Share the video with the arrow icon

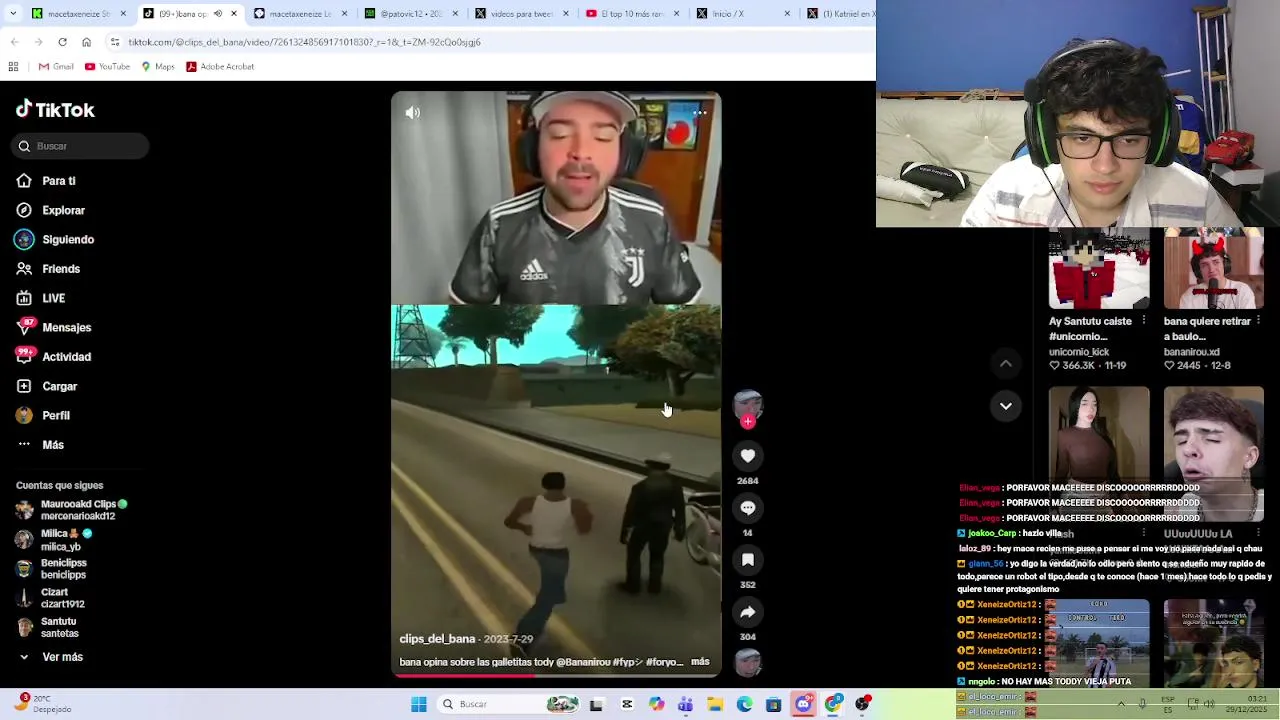(x=747, y=612)
